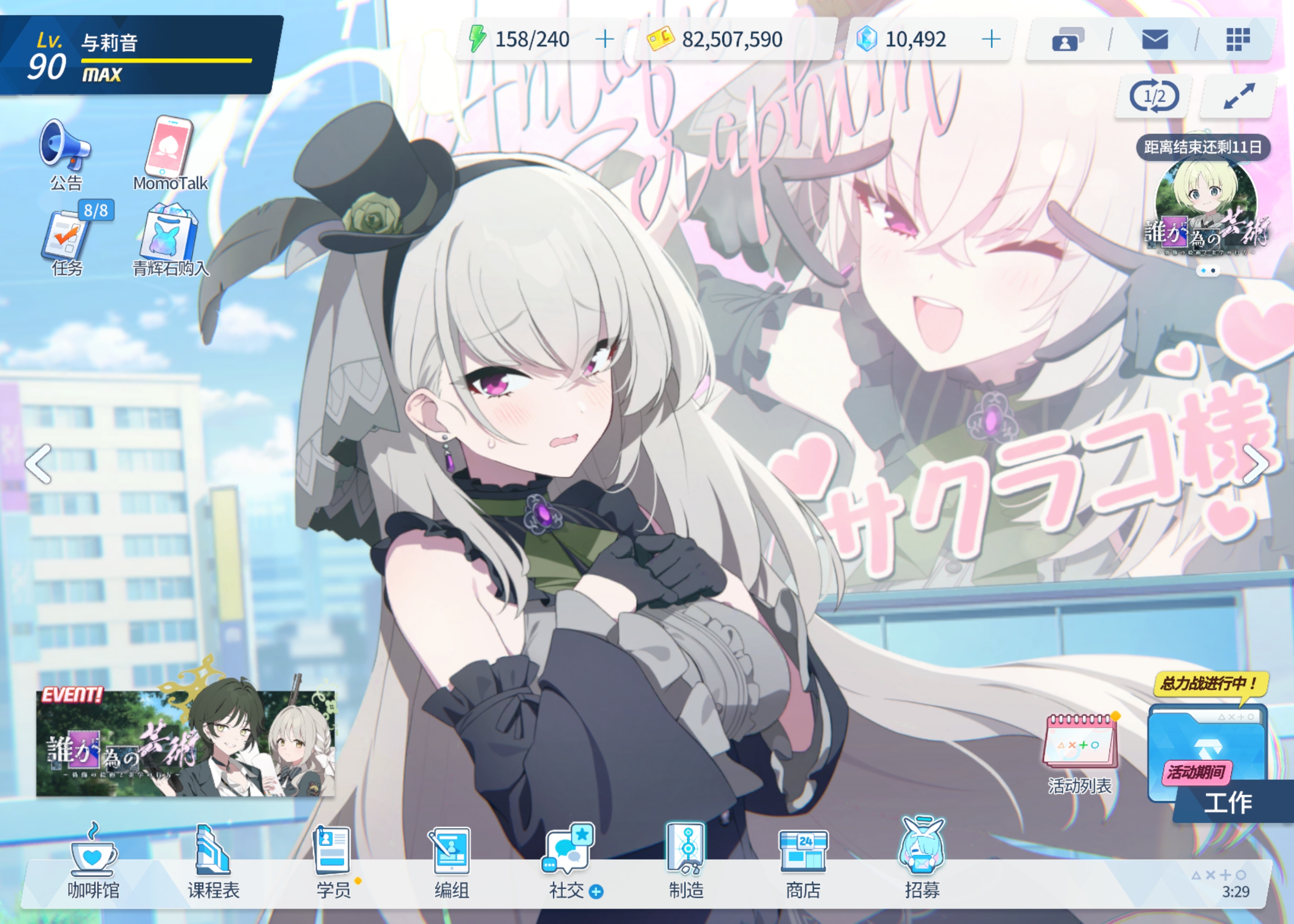The image size is (1294, 924).
Task: Open the mail envelope icon
Action: [x=1154, y=40]
